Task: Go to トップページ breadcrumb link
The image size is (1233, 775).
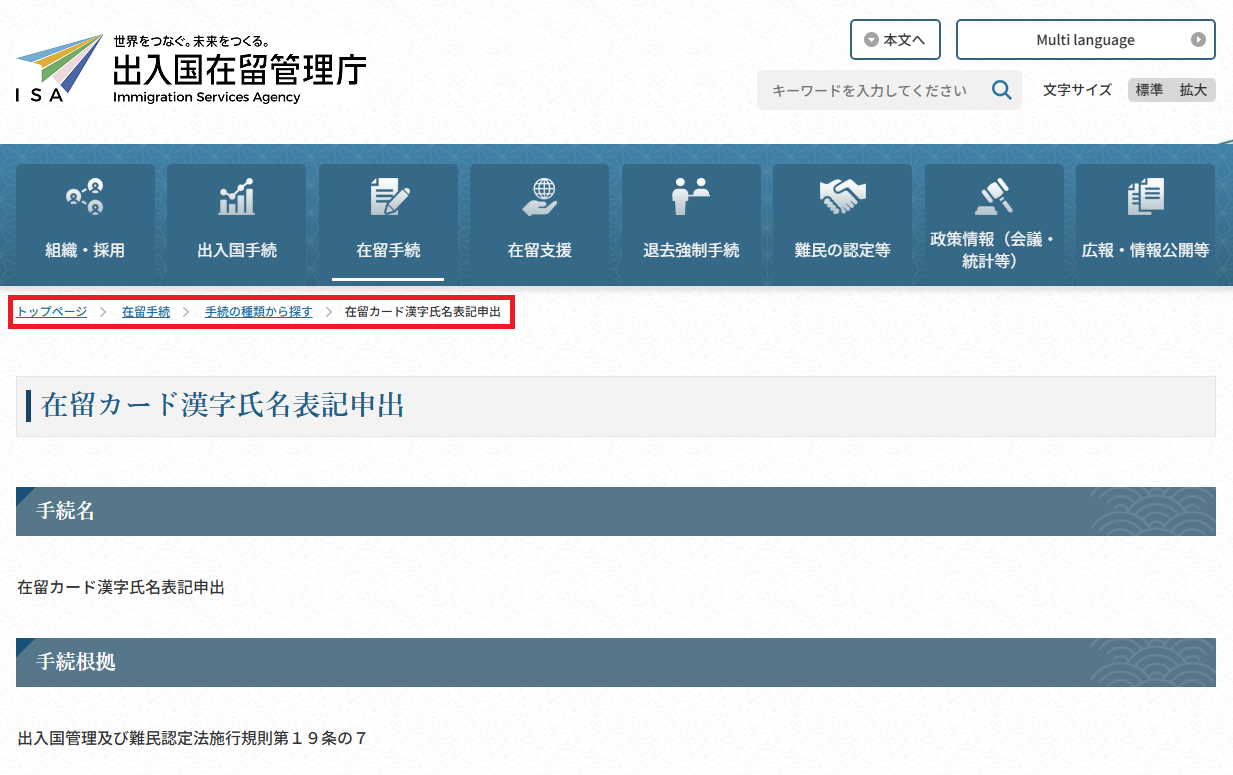Action: (52, 312)
